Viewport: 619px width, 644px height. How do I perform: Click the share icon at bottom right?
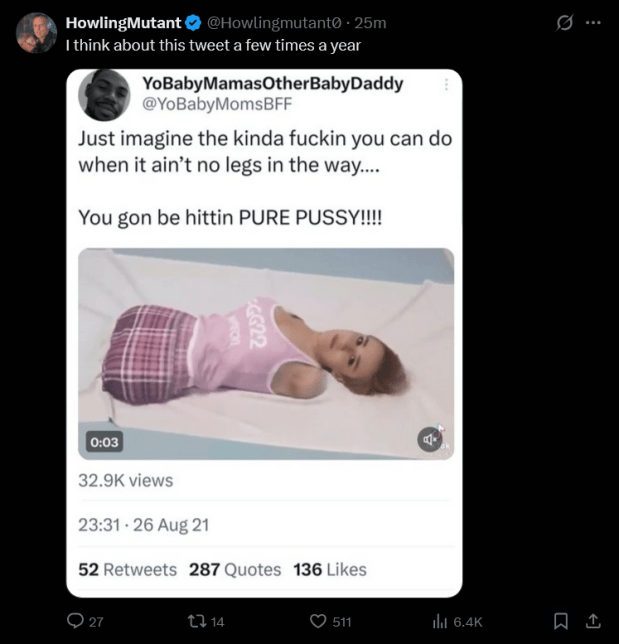tap(592, 621)
